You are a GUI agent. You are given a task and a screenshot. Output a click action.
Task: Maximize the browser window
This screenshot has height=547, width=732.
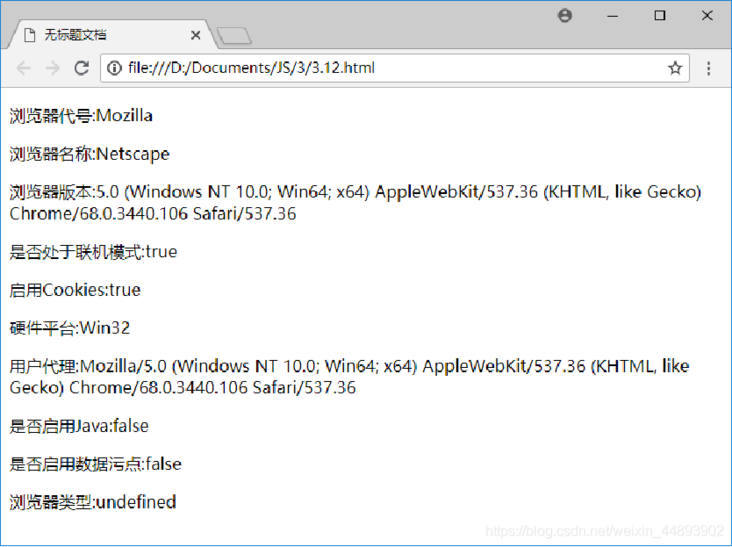coord(660,16)
